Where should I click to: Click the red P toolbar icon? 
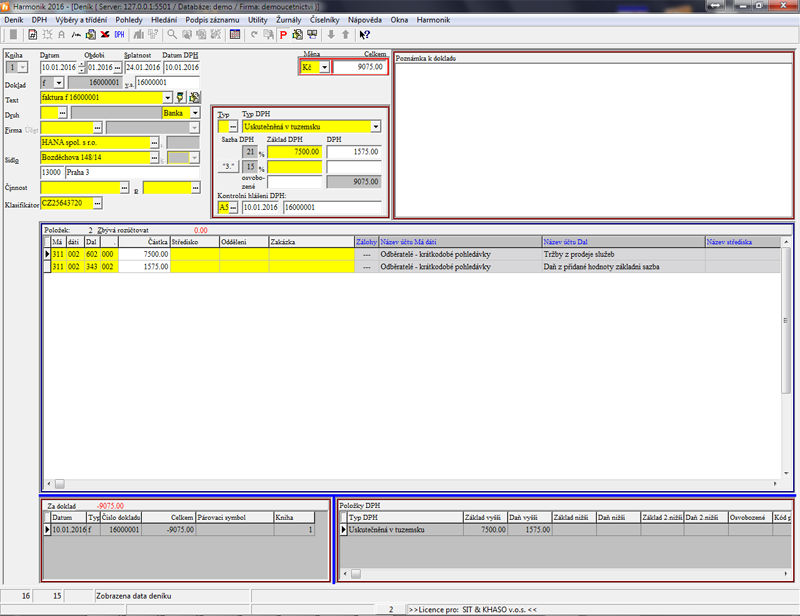tap(283, 34)
